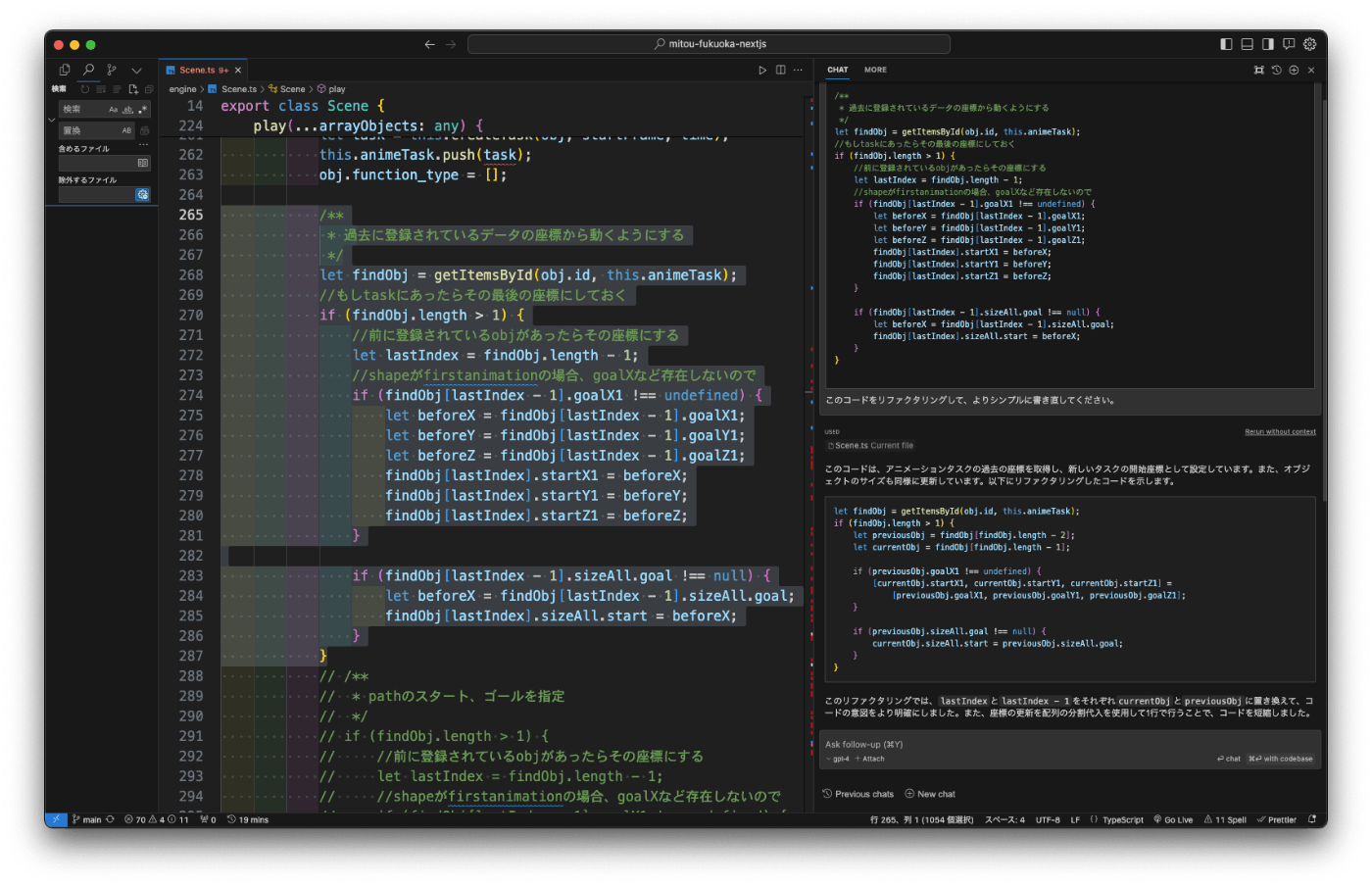Click the clear search results icon
1372x887 pixels.
tap(101, 89)
